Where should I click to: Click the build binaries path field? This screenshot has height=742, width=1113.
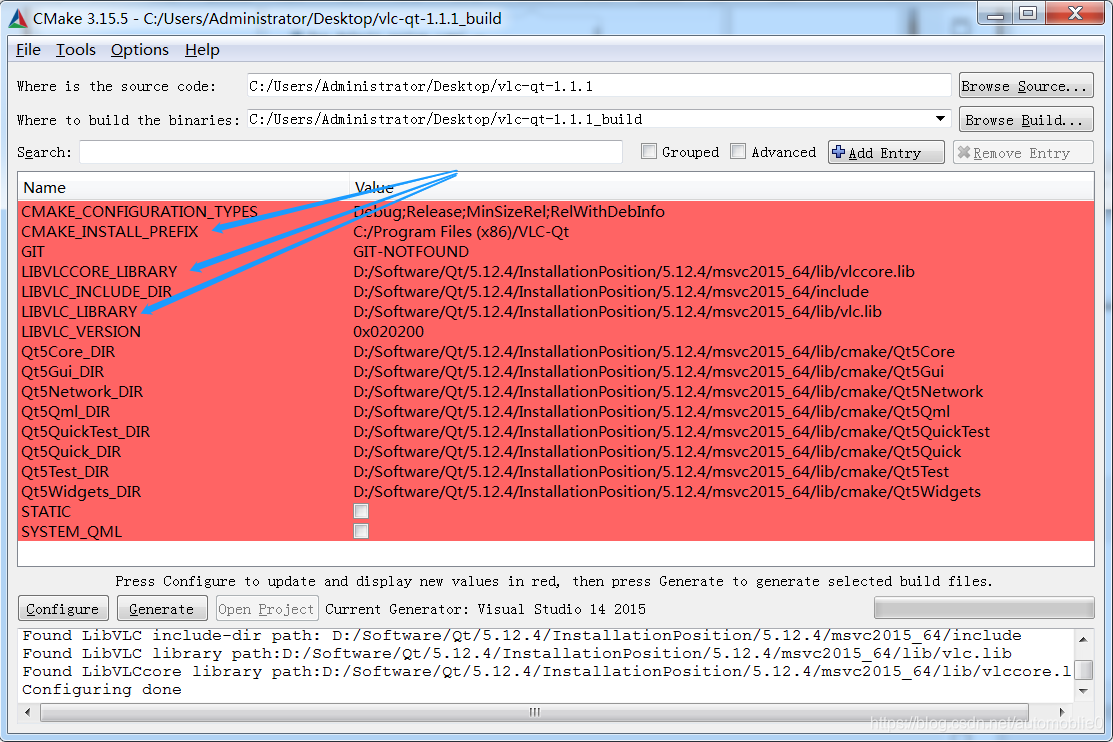point(598,119)
